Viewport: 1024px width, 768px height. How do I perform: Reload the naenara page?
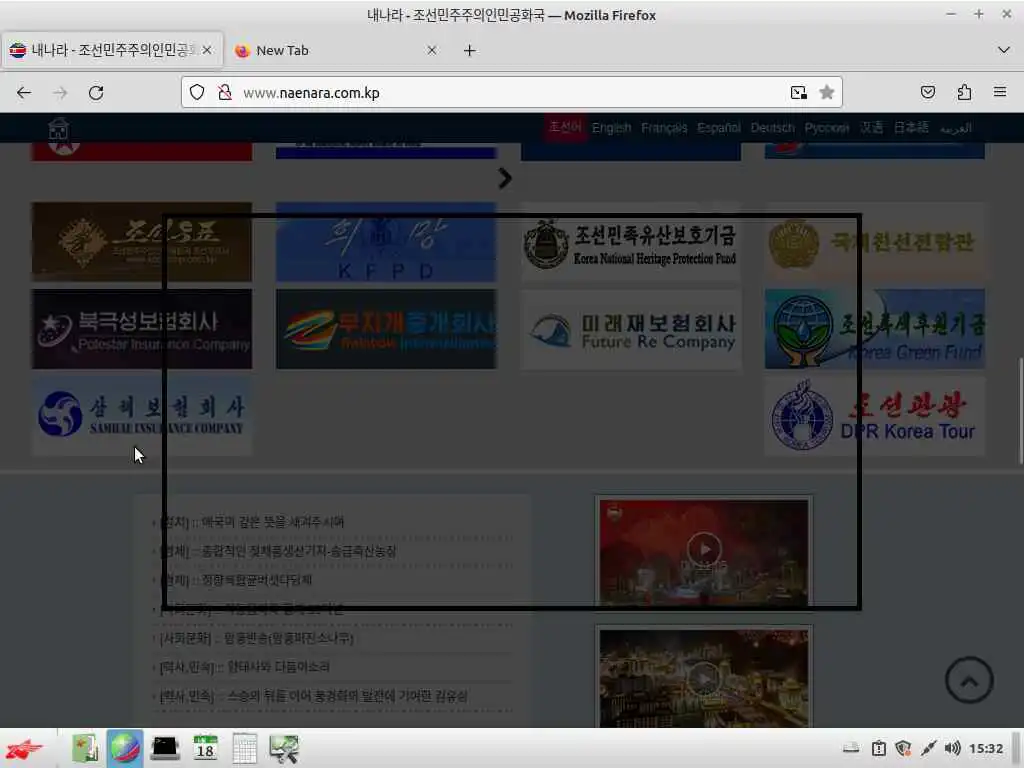[x=96, y=93]
